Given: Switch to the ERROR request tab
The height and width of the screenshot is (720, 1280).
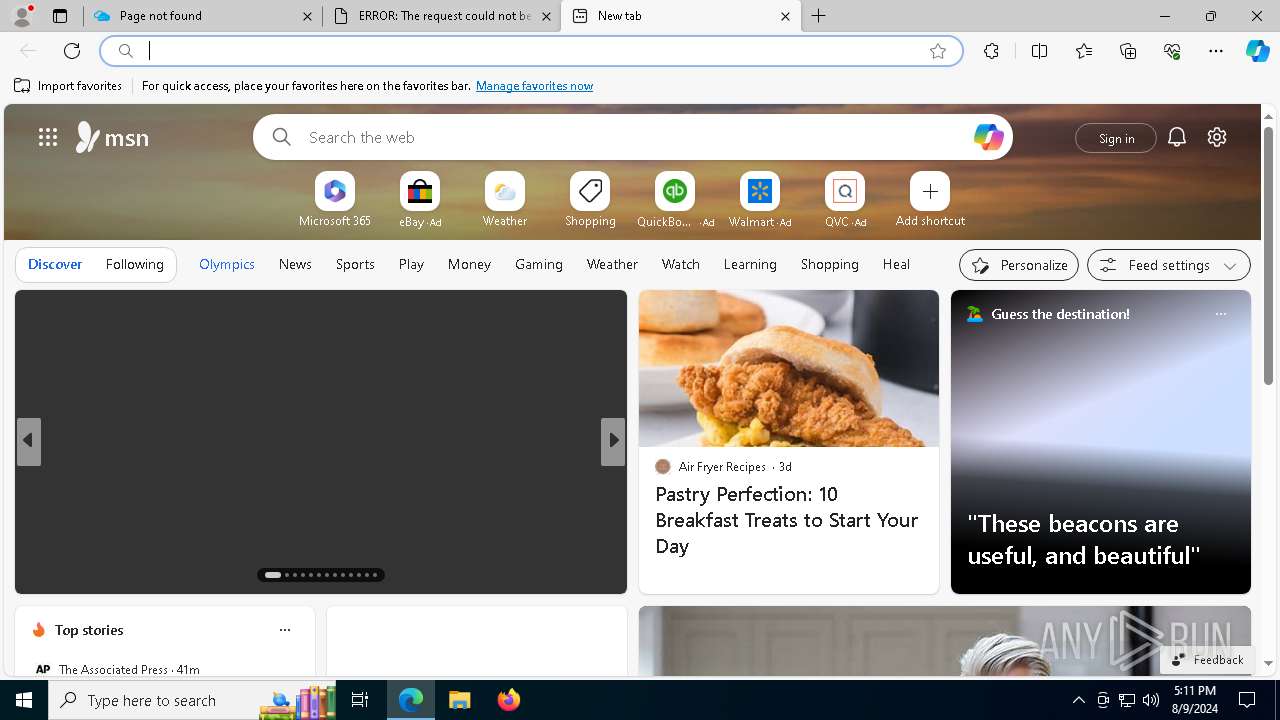Looking at the screenshot, I should (442, 16).
